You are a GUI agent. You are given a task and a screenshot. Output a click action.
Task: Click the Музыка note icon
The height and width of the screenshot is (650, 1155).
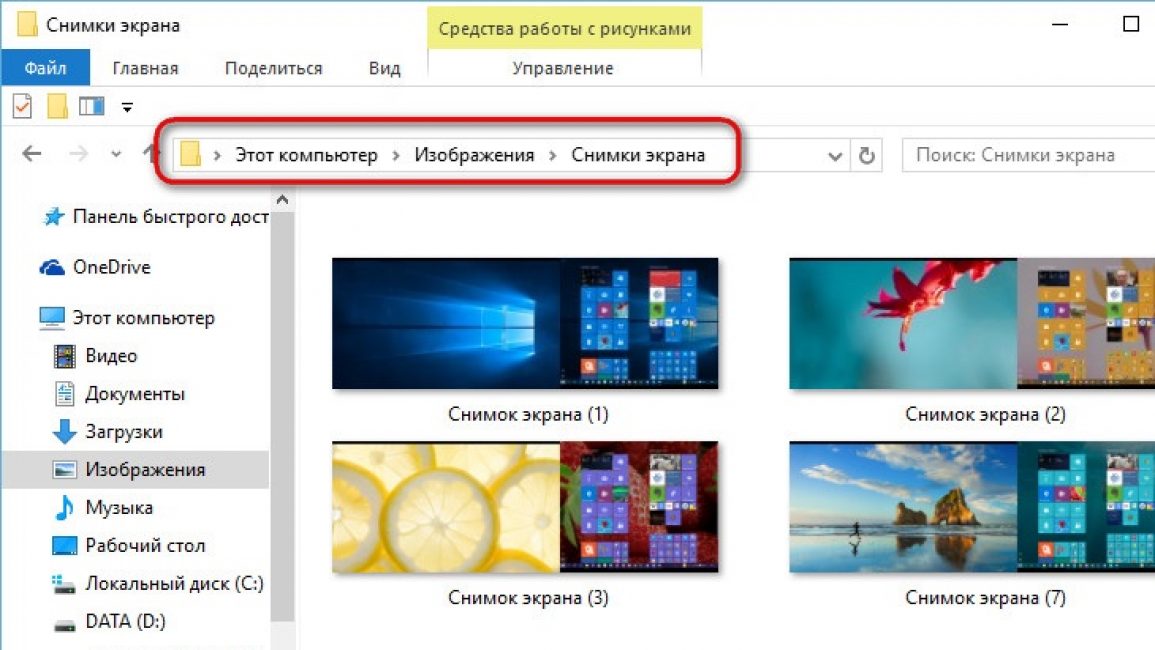click(65, 508)
